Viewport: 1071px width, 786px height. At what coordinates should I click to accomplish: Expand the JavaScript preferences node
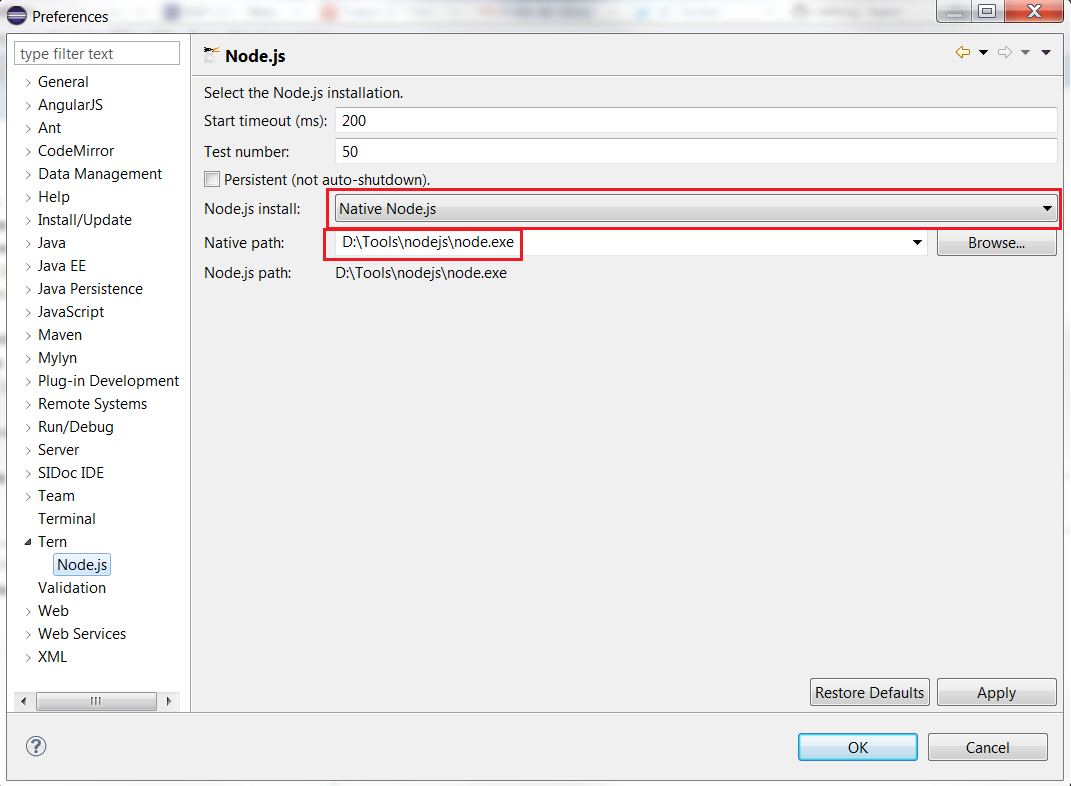coord(28,312)
